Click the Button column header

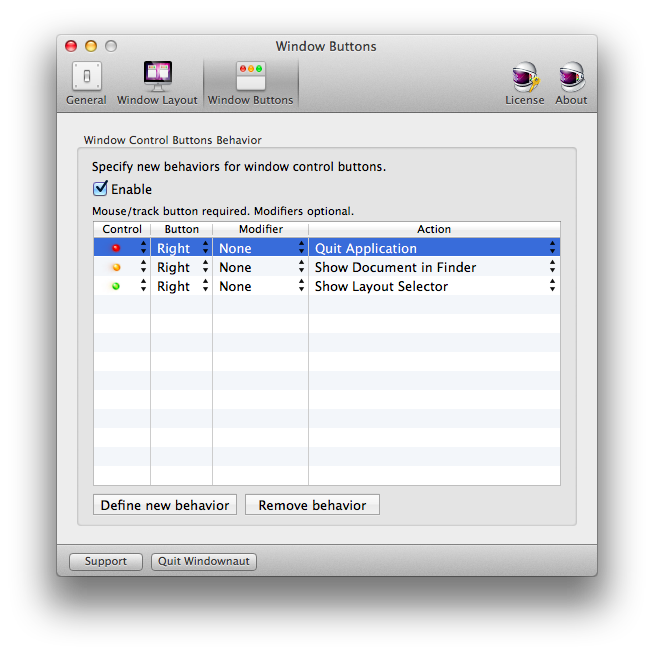[x=182, y=229]
